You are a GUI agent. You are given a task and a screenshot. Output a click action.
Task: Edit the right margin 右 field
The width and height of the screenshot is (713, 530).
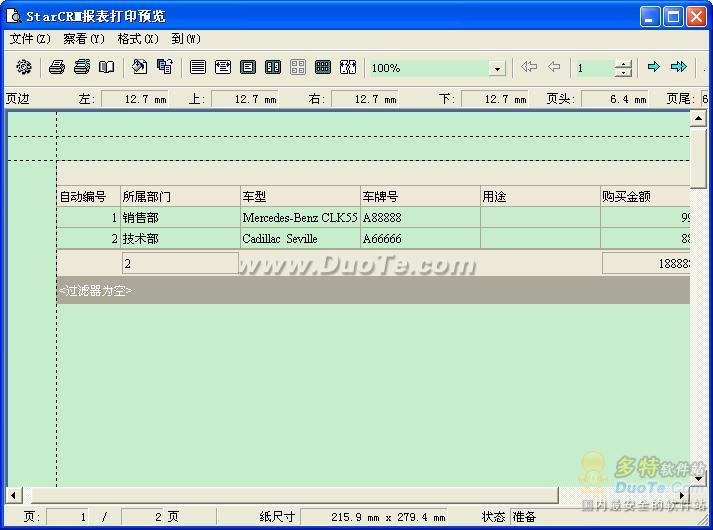point(365,99)
